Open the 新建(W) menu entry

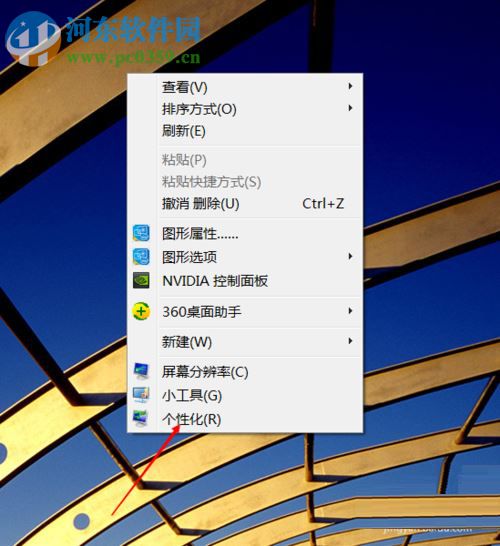click(x=245, y=342)
